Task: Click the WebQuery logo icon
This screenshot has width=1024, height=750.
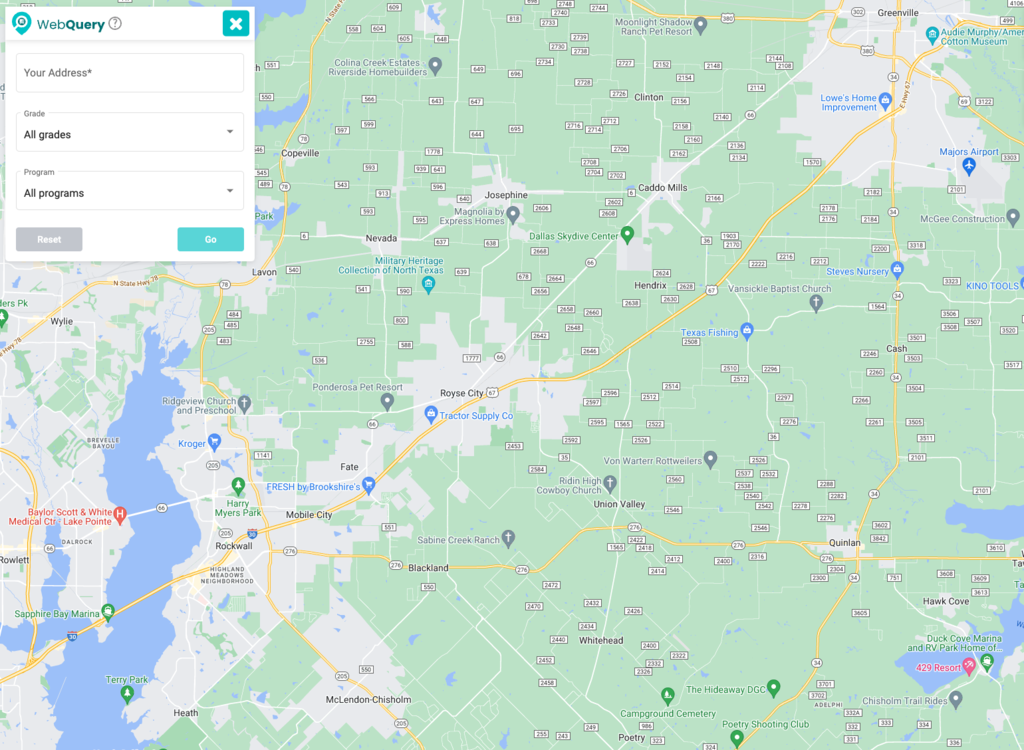Action: point(22,23)
